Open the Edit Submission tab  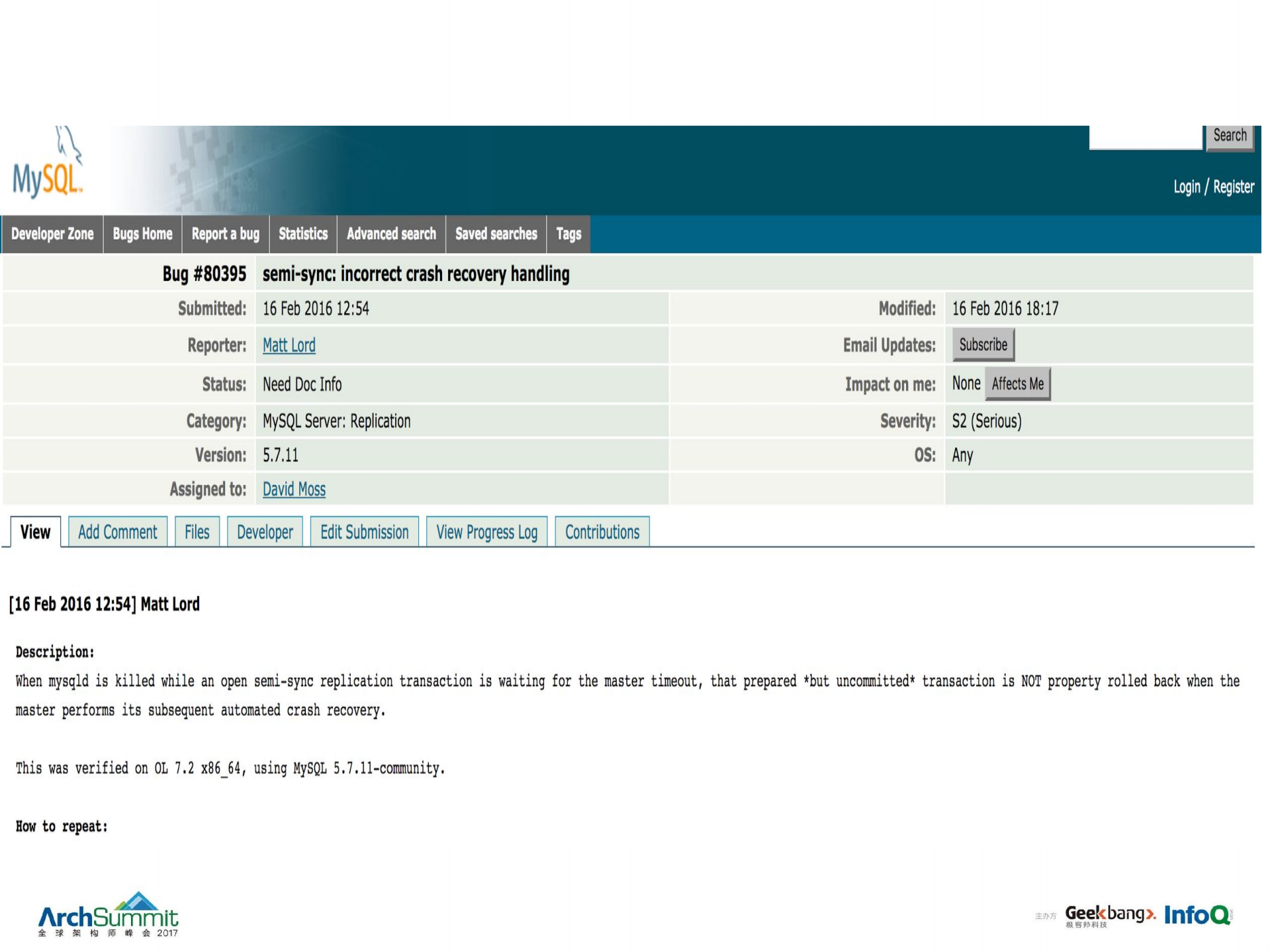coord(364,532)
